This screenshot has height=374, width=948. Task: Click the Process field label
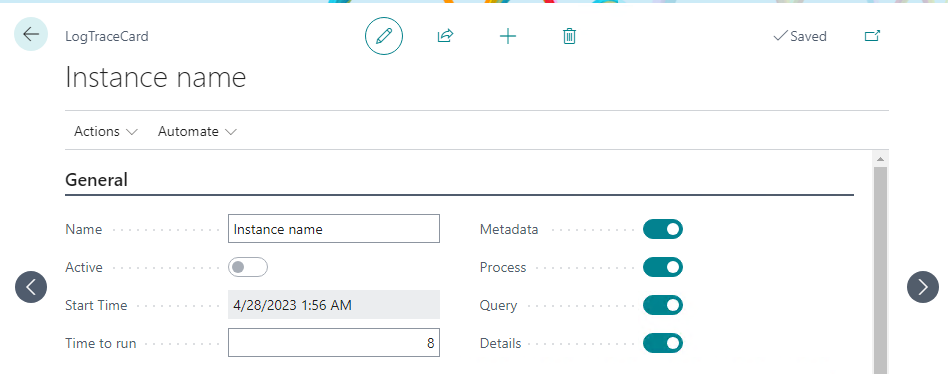pyautogui.click(x=503, y=267)
